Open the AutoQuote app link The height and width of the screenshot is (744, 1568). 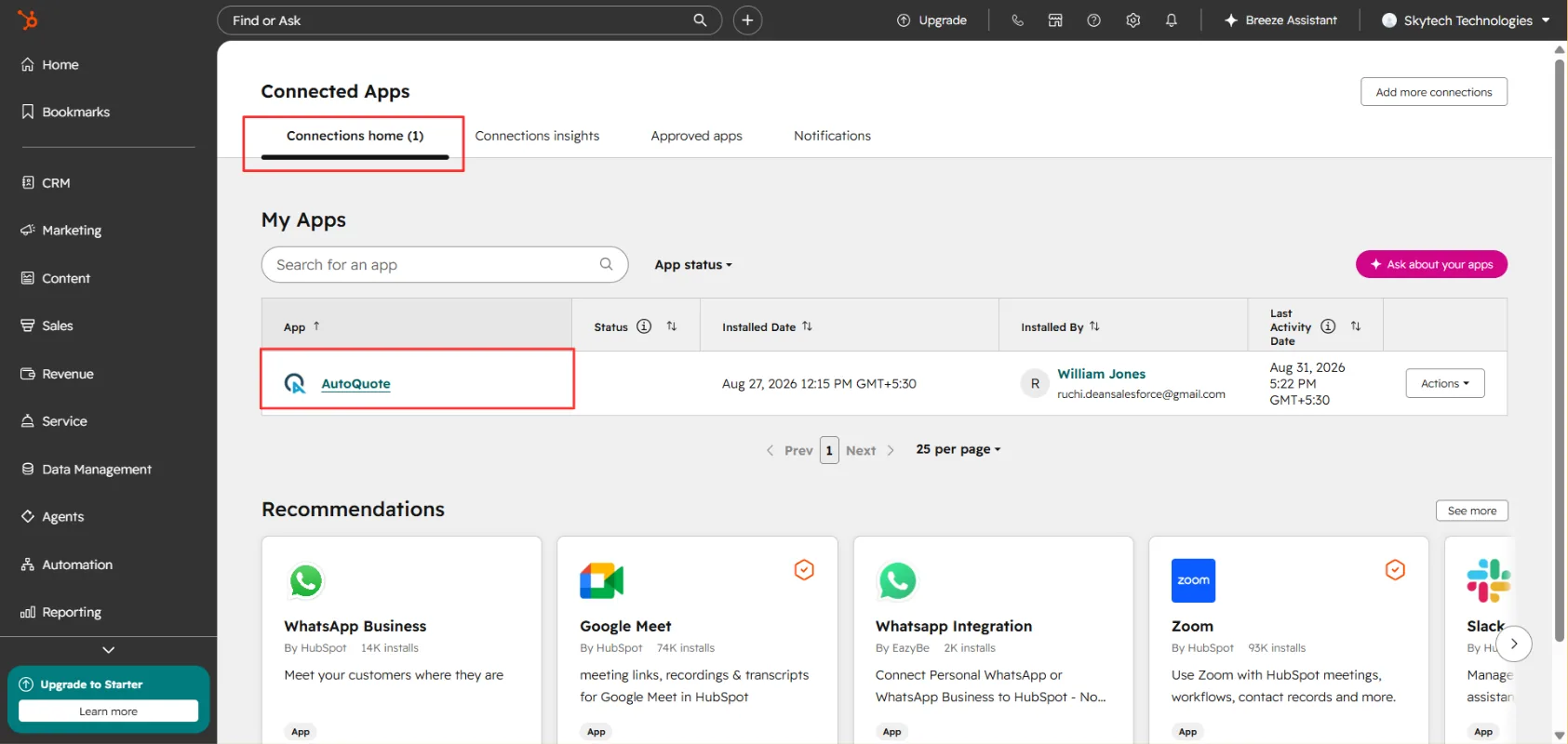[355, 383]
